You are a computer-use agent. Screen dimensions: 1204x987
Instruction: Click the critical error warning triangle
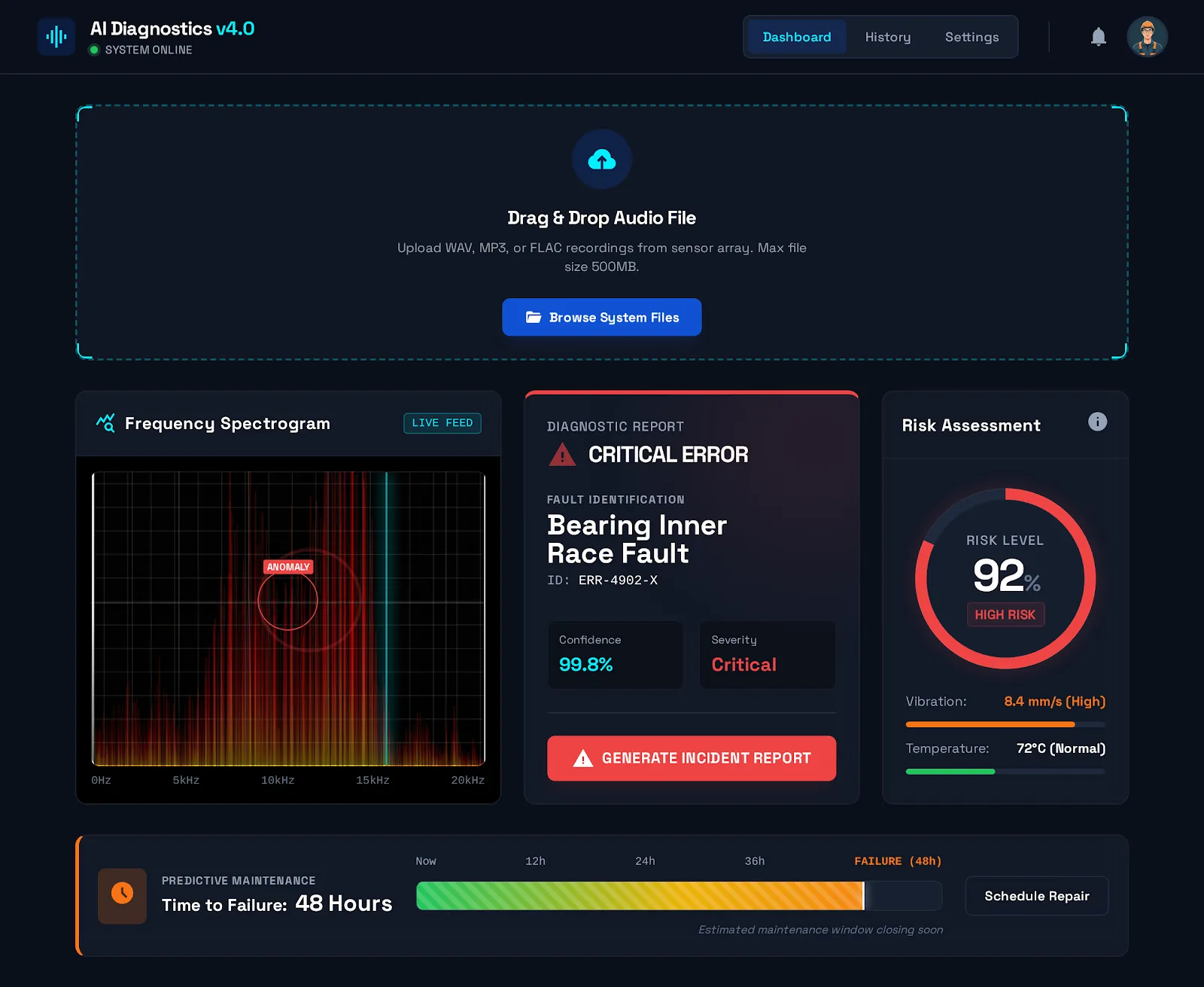pos(562,455)
